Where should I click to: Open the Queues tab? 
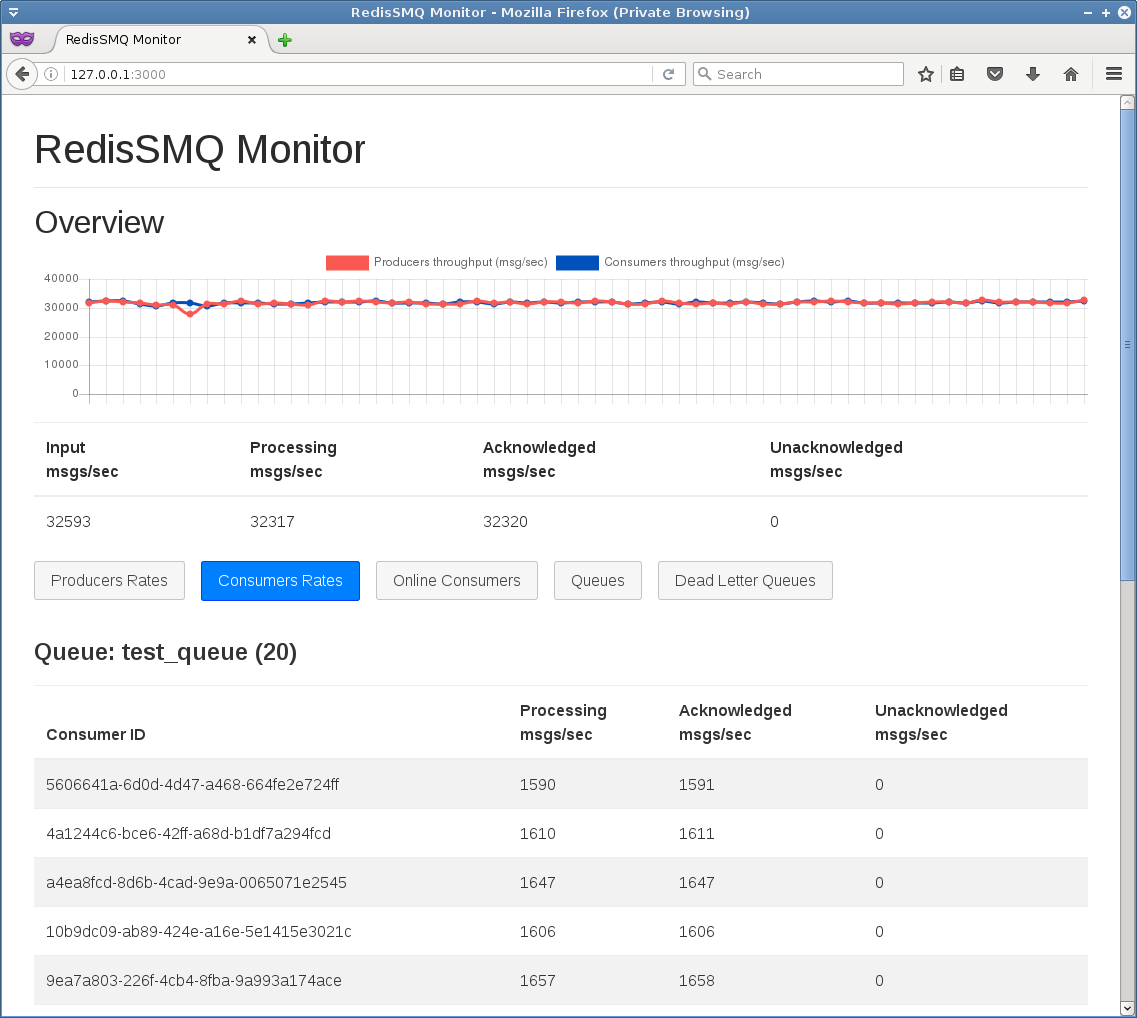click(598, 581)
